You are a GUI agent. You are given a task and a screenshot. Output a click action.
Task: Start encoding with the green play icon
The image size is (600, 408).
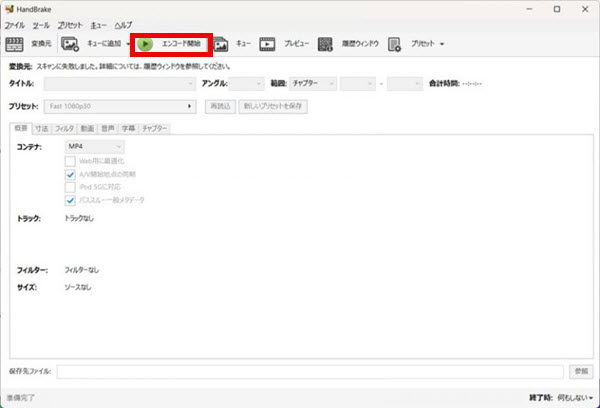click(146, 44)
